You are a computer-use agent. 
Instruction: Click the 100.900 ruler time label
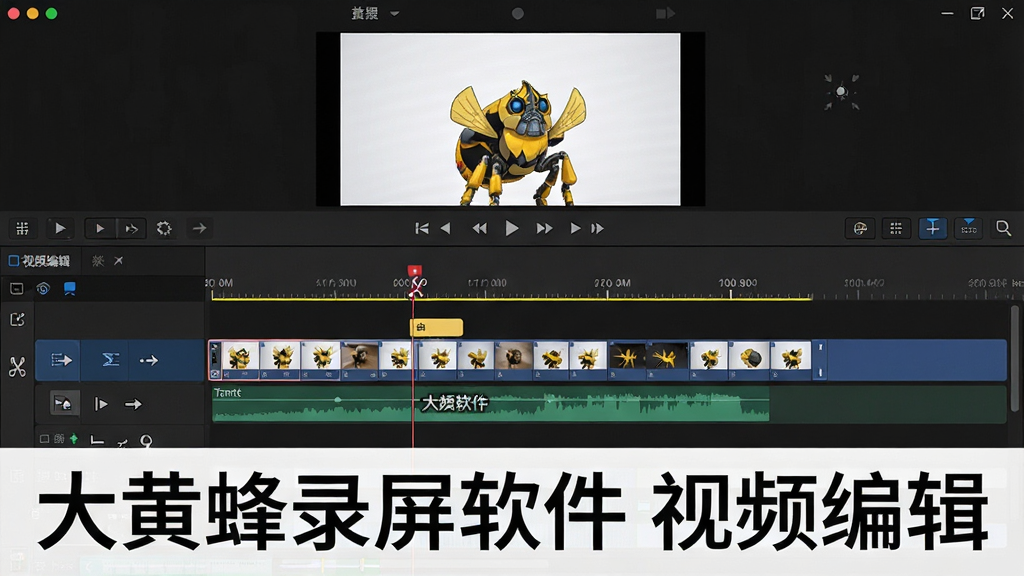[x=738, y=283]
